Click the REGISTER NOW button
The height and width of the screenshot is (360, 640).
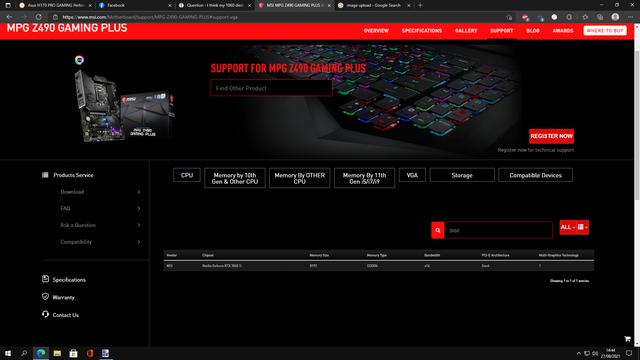(551, 136)
